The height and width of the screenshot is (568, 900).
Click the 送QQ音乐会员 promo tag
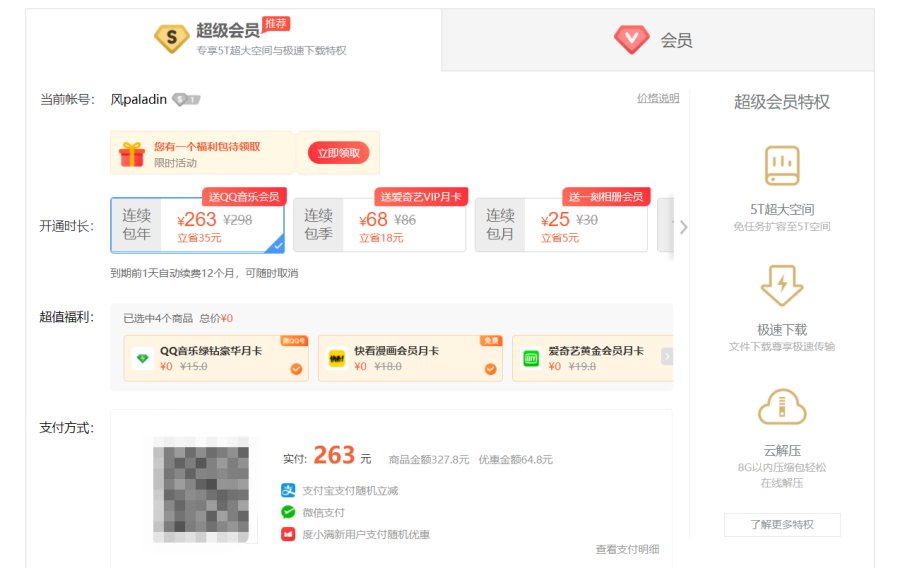point(244,197)
